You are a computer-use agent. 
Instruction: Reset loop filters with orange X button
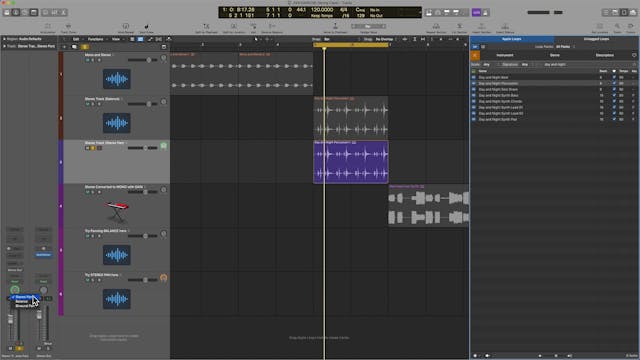(476, 55)
